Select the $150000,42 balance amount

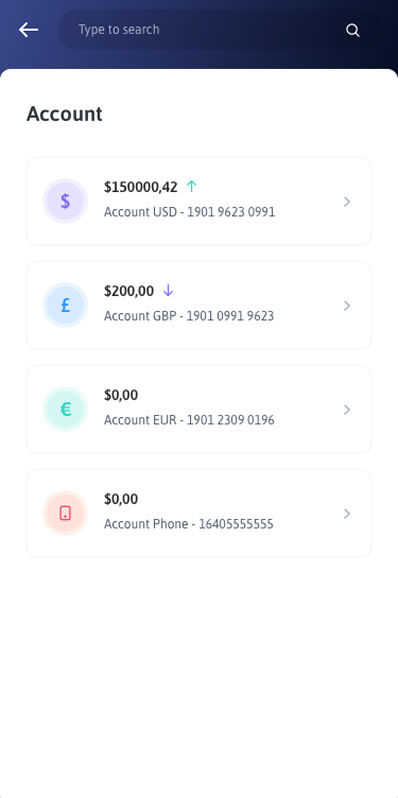point(141,187)
